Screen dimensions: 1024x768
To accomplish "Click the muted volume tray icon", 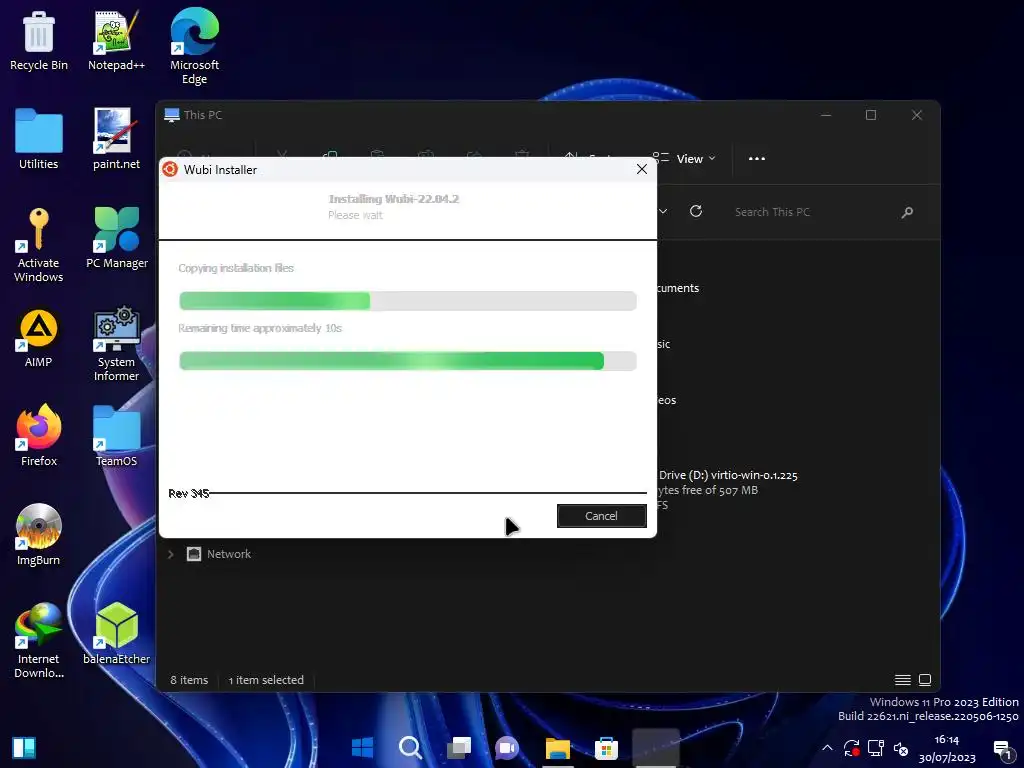I will (x=901, y=748).
